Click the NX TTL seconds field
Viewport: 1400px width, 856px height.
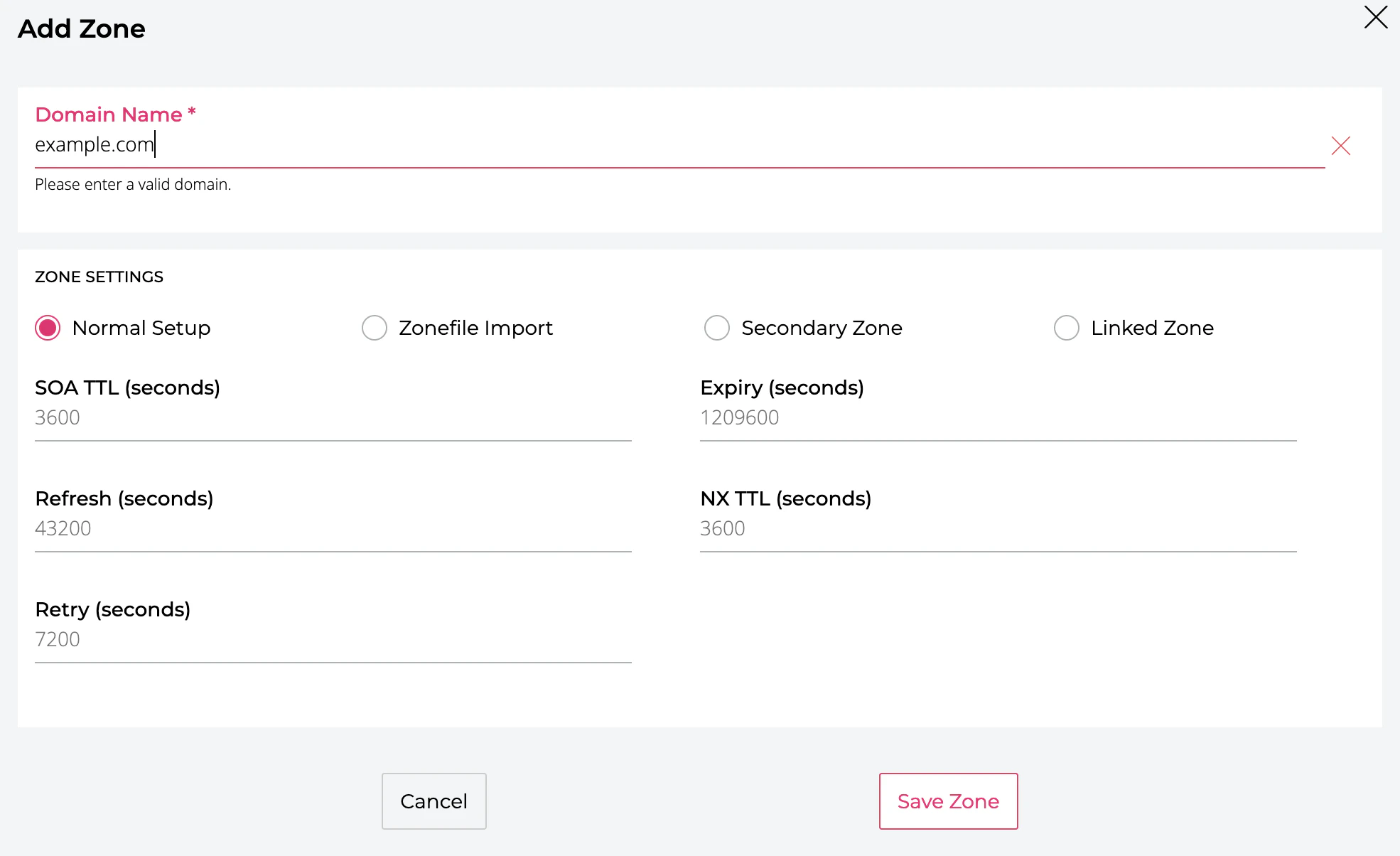pyautogui.click(x=998, y=529)
